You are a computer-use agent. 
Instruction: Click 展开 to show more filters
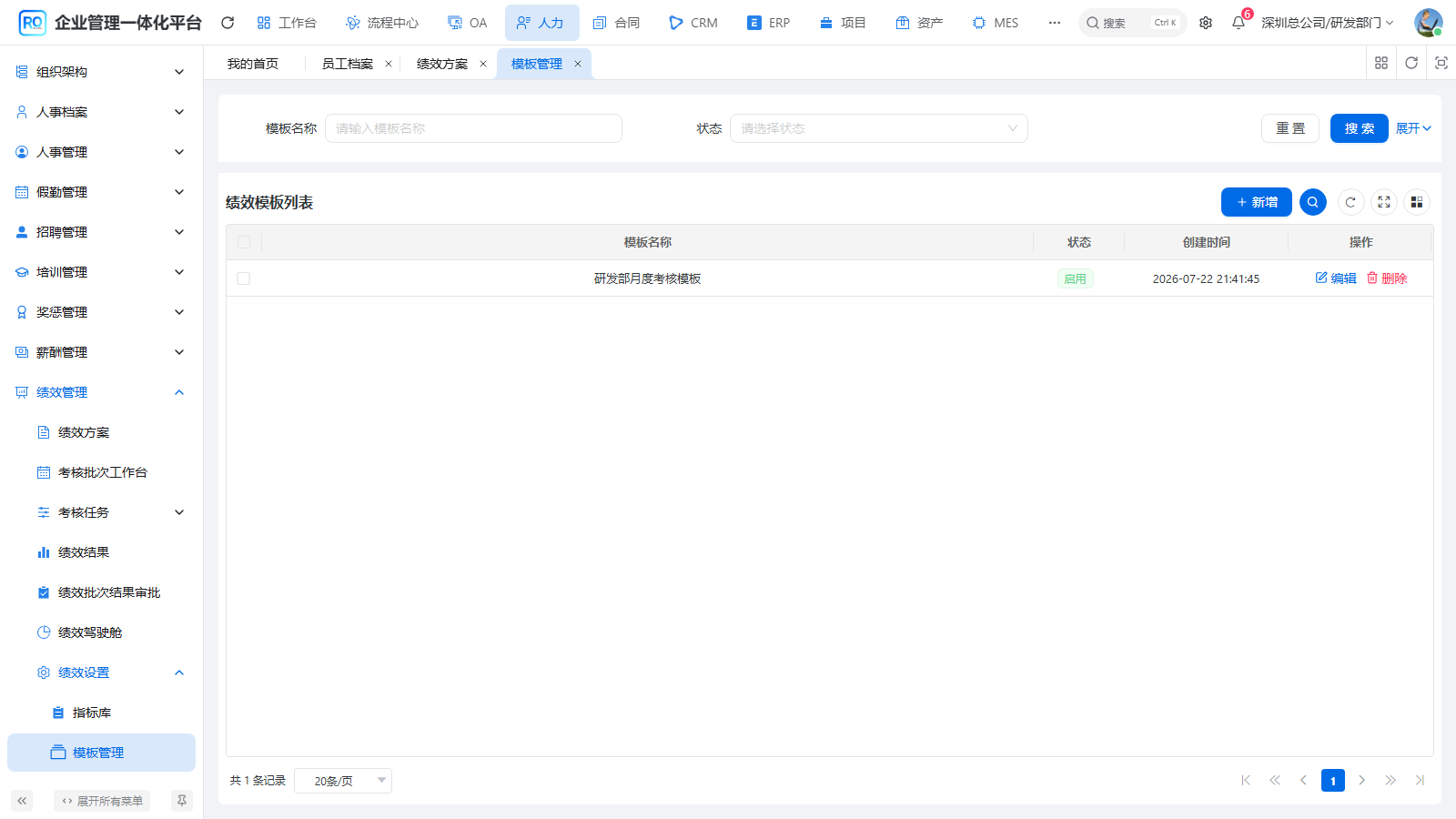click(x=1414, y=128)
